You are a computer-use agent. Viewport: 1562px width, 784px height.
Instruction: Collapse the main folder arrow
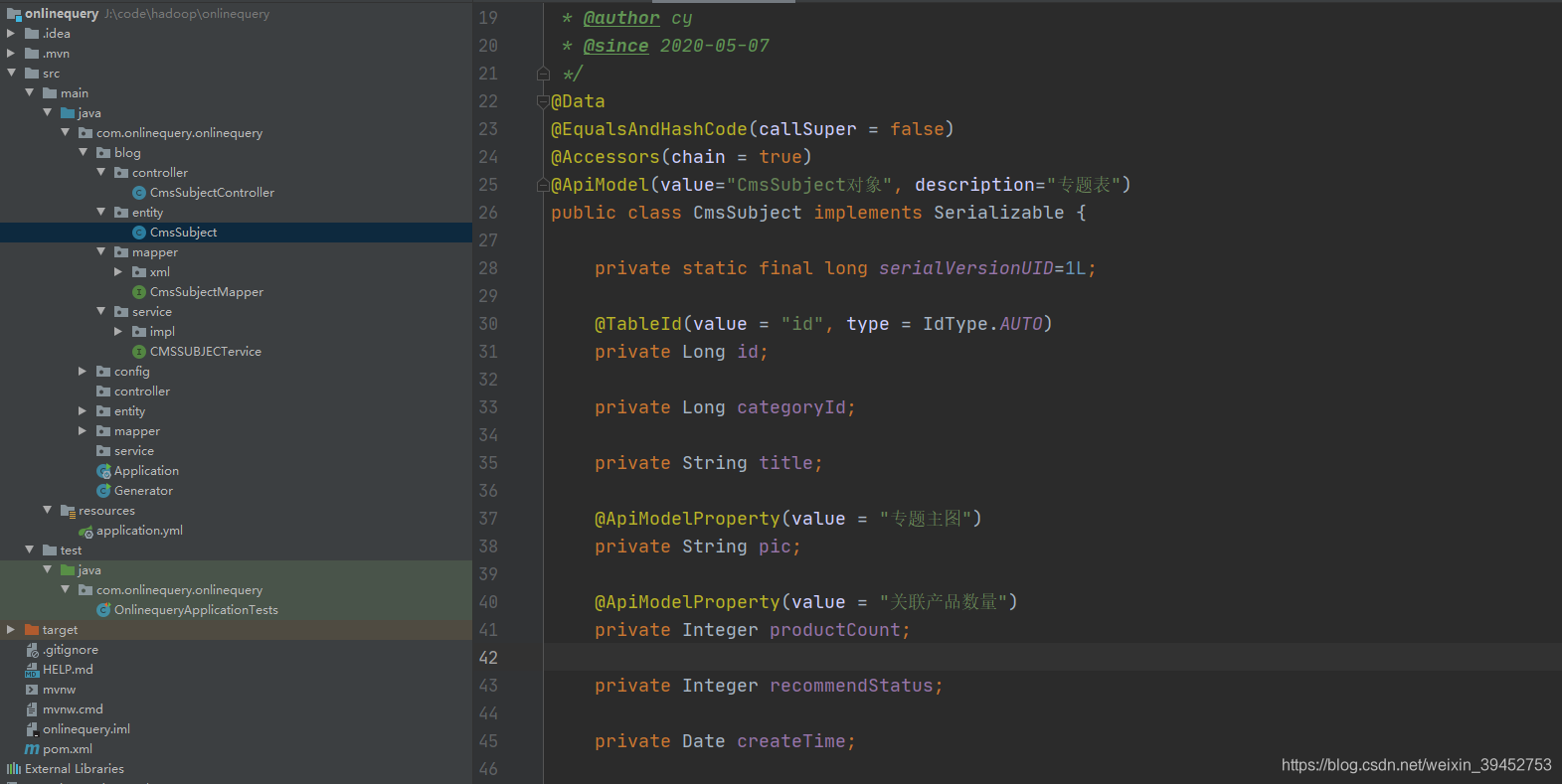click(x=29, y=92)
